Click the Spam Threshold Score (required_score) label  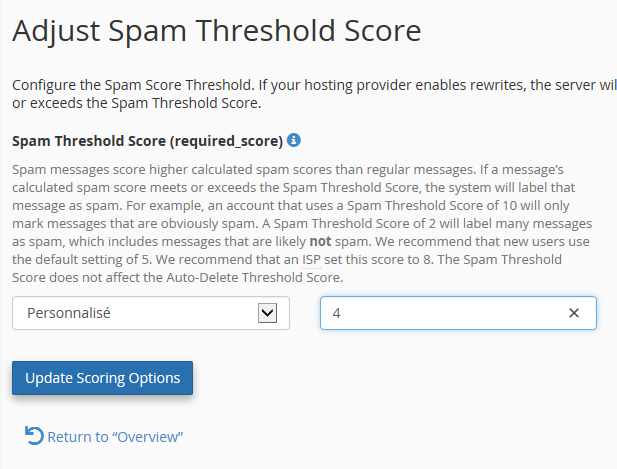click(148, 141)
